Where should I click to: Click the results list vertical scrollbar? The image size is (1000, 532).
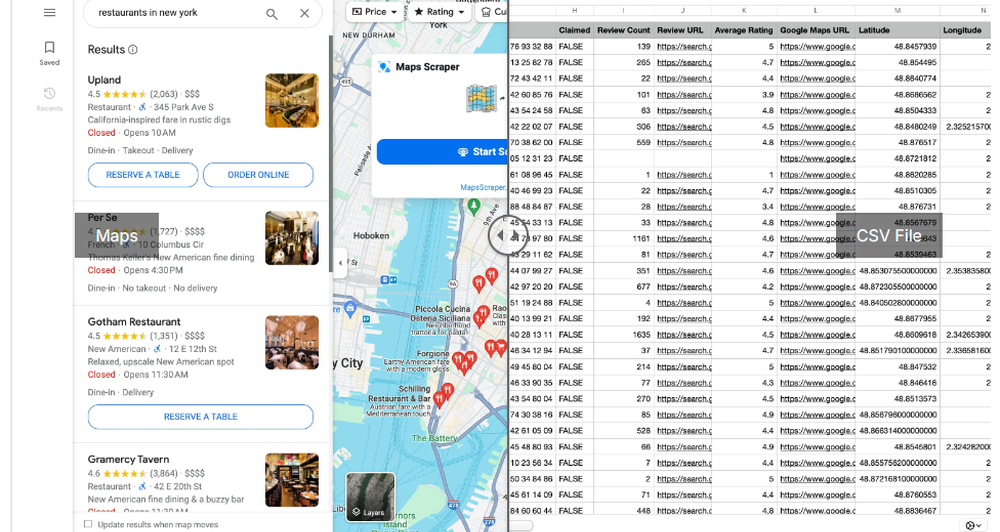[x=330, y=153]
